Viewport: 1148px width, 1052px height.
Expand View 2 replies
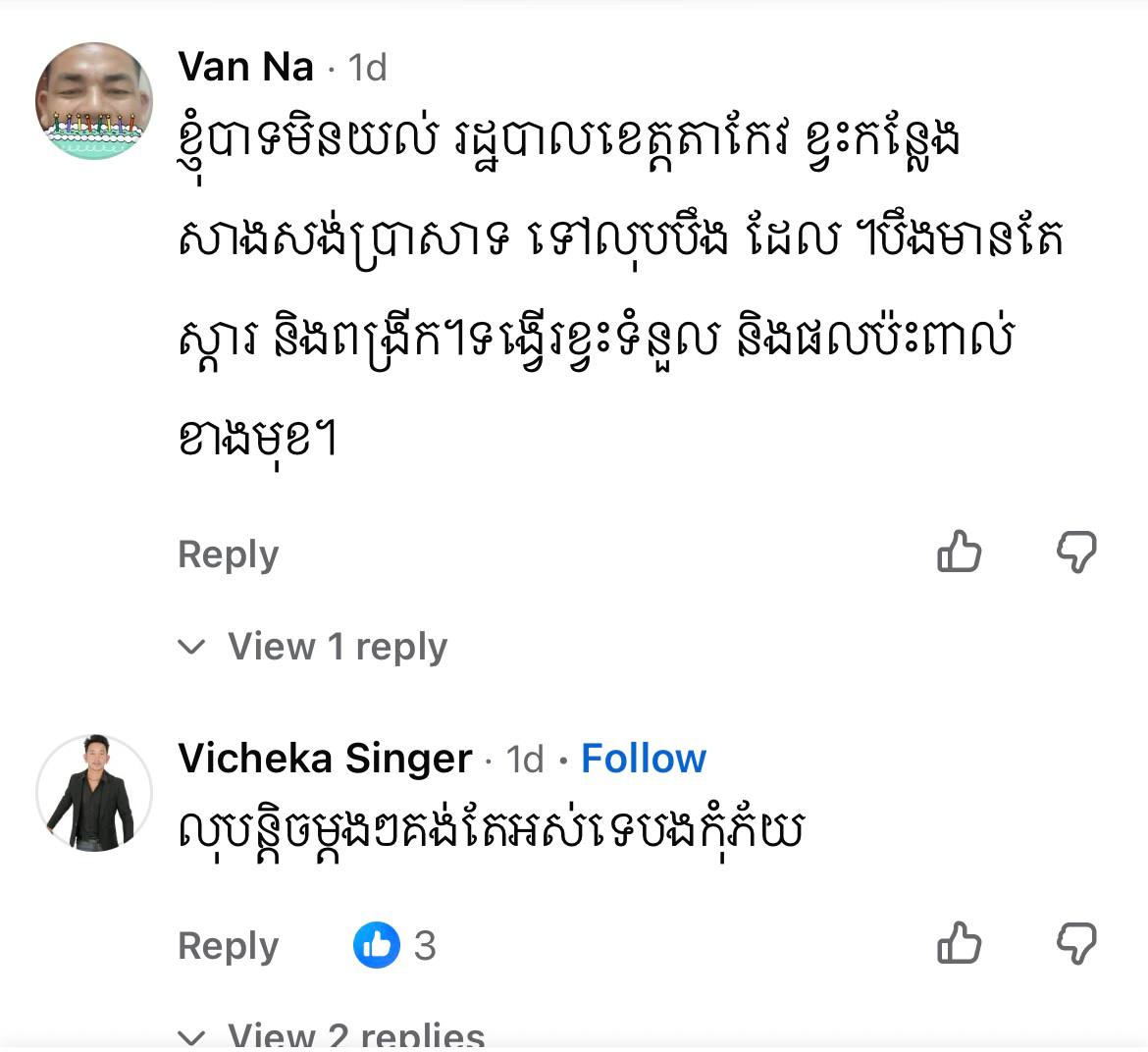(x=356, y=1033)
